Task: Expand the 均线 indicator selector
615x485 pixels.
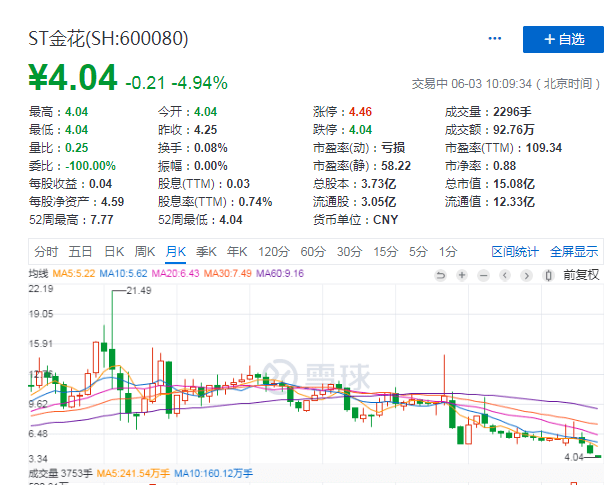Action: (38, 274)
